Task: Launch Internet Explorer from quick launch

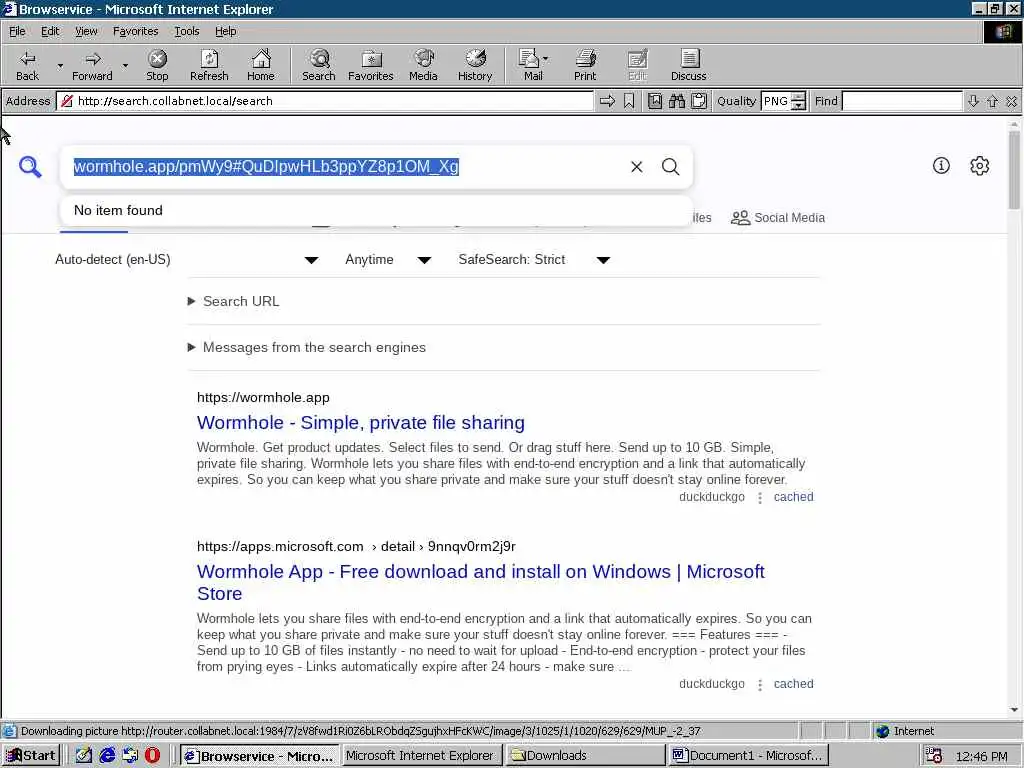Action: [107, 756]
